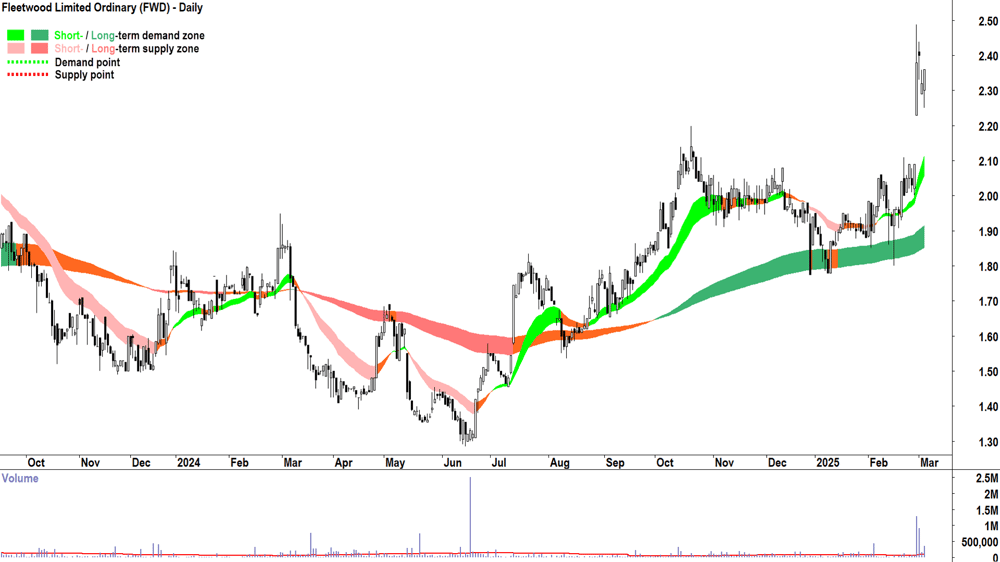Click the 'Demand point' legend label

pyautogui.click(x=87, y=62)
